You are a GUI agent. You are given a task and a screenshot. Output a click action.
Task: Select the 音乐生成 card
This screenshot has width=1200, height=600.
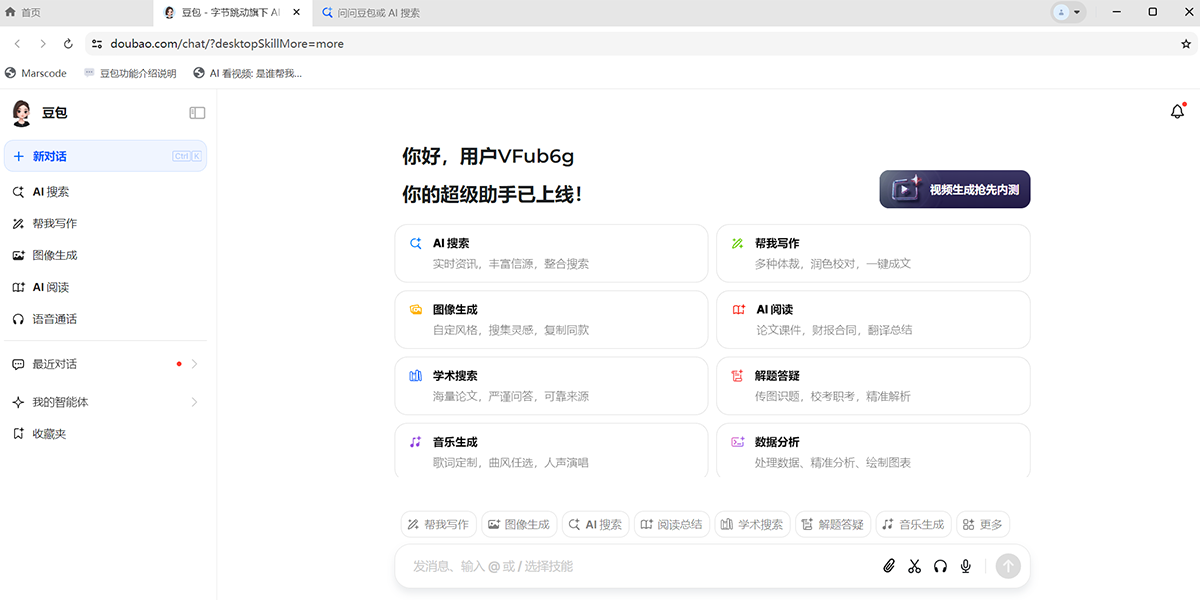pyautogui.click(x=551, y=452)
